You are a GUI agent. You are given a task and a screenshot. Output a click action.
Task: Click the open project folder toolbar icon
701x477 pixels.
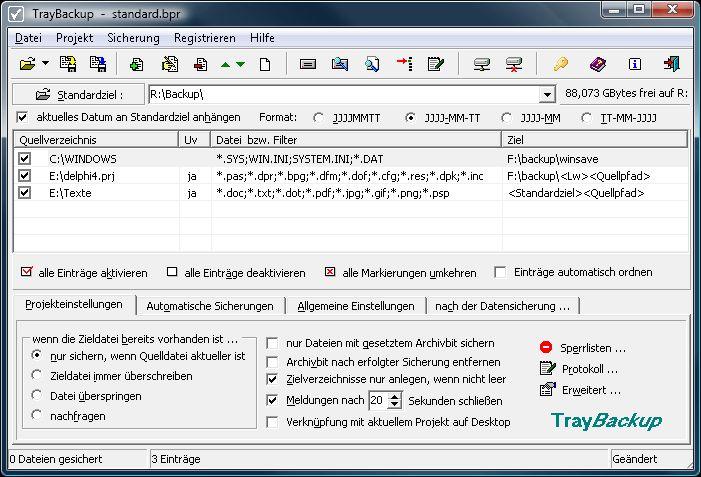(x=28, y=65)
